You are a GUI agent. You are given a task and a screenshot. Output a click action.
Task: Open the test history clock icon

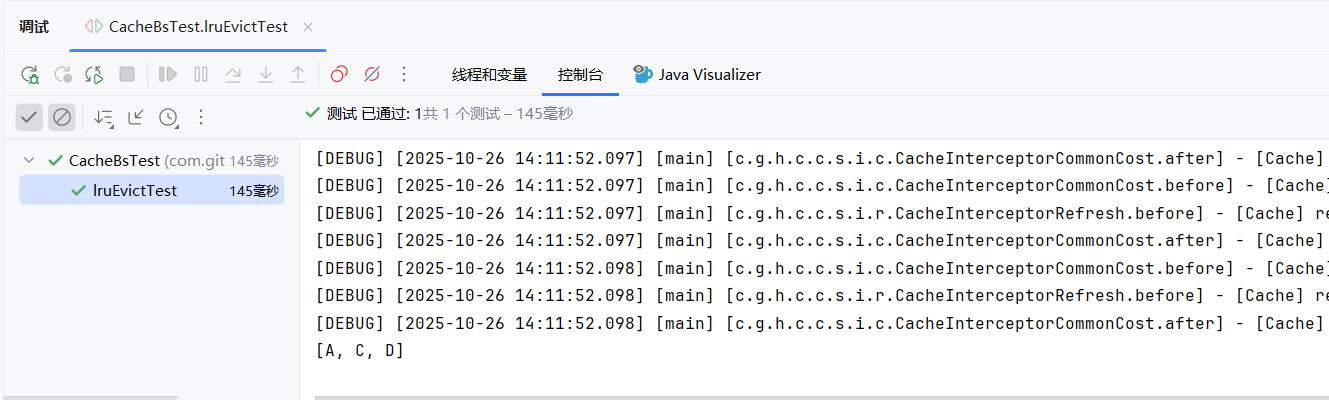click(168, 117)
